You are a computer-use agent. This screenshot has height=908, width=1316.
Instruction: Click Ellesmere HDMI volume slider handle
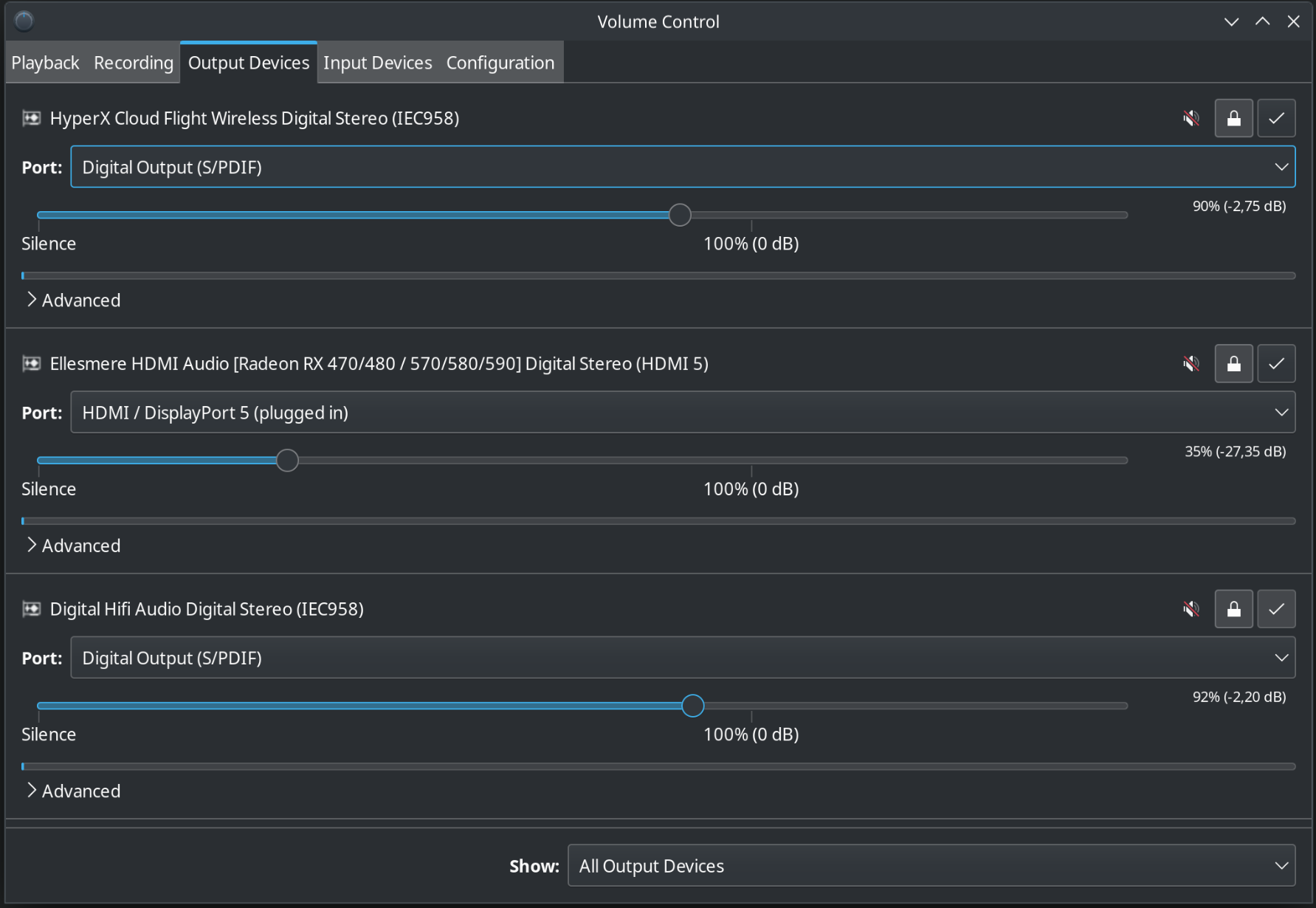tap(287, 460)
